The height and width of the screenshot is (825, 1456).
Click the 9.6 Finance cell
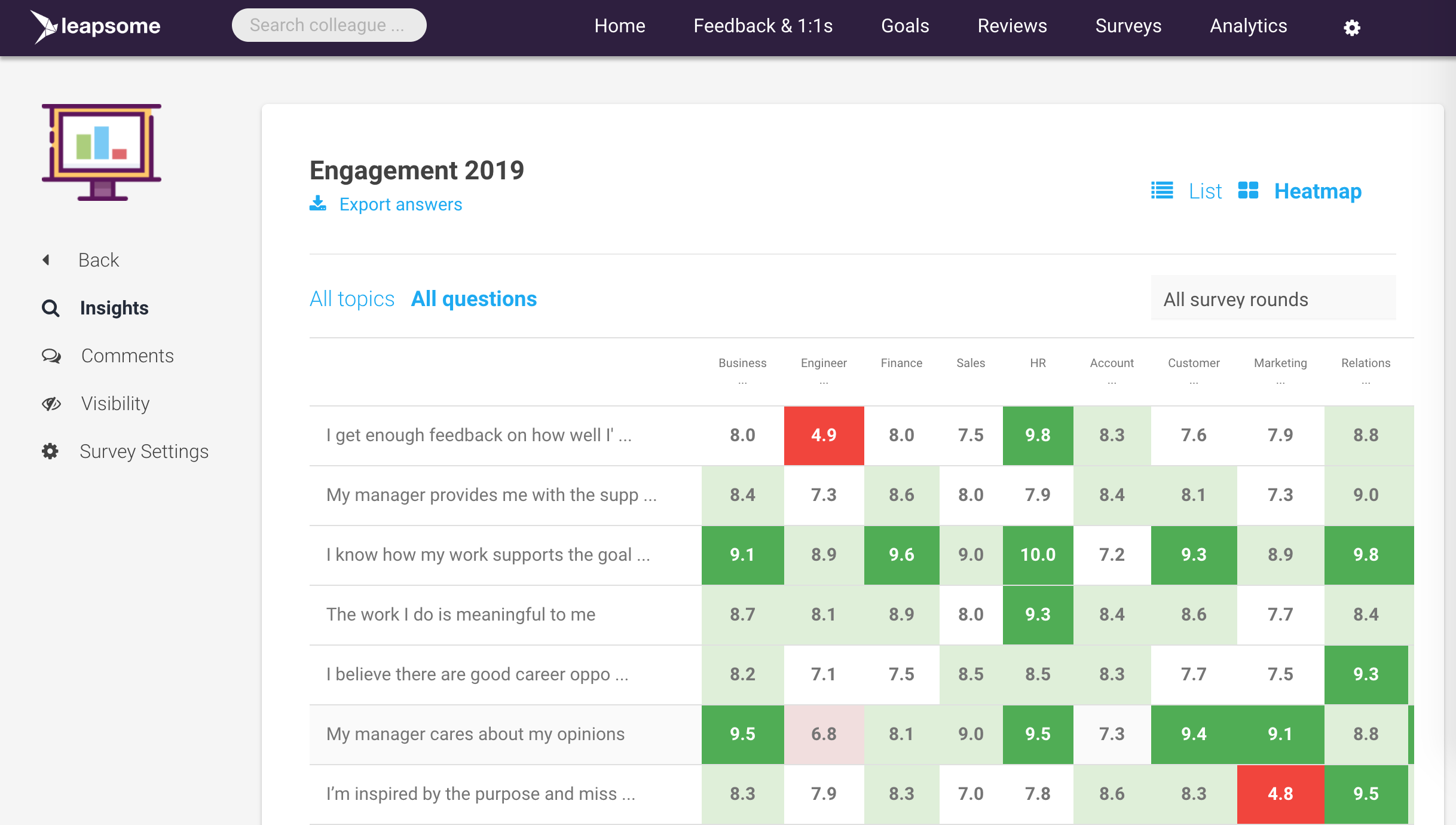tap(901, 555)
